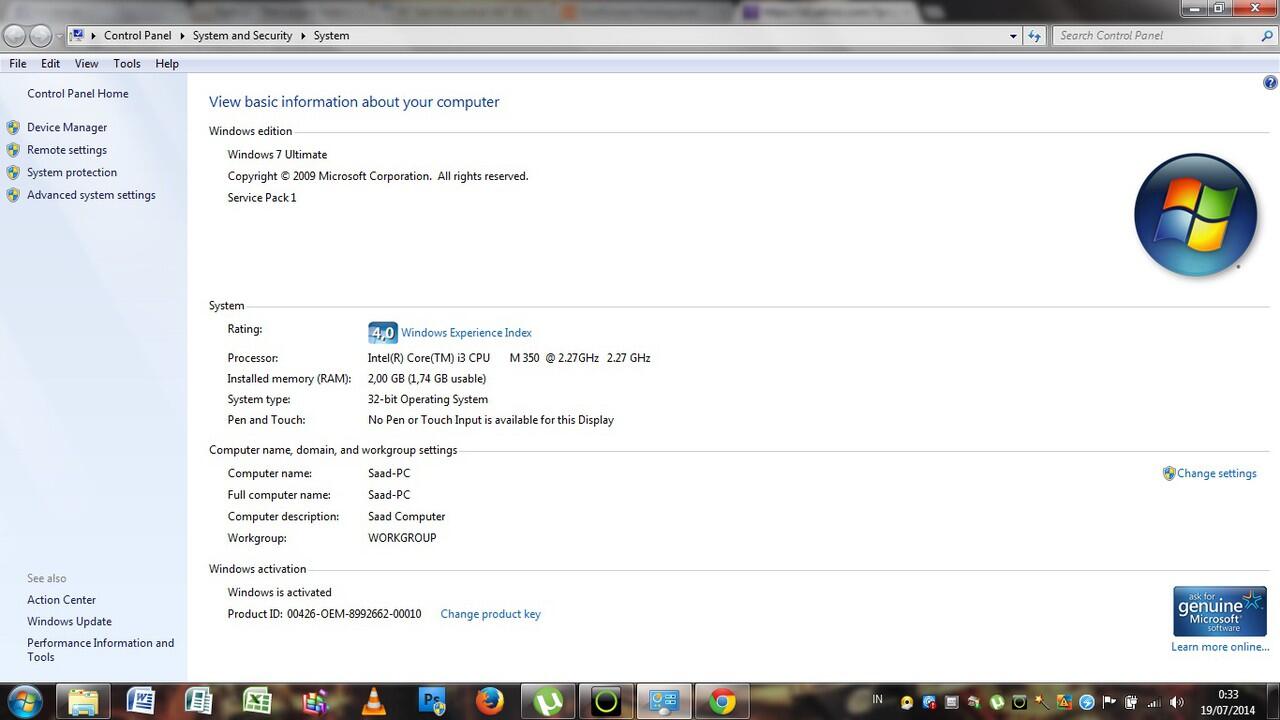Click the 32-bit Operating System value
This screenshot has height=720, width=1280.
pos(428,399)
